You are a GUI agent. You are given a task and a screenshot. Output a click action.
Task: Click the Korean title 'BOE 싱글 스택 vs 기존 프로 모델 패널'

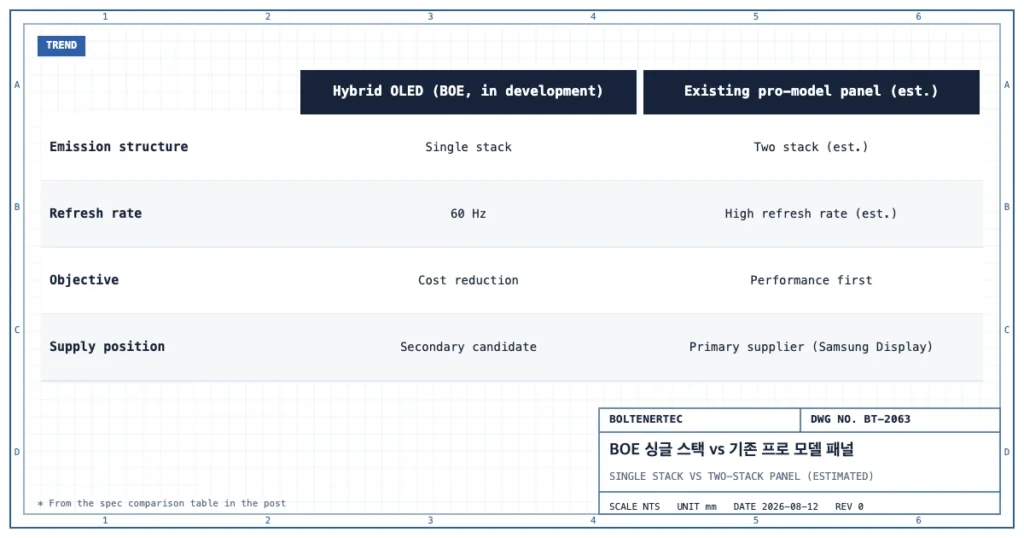tap(731, 449)
